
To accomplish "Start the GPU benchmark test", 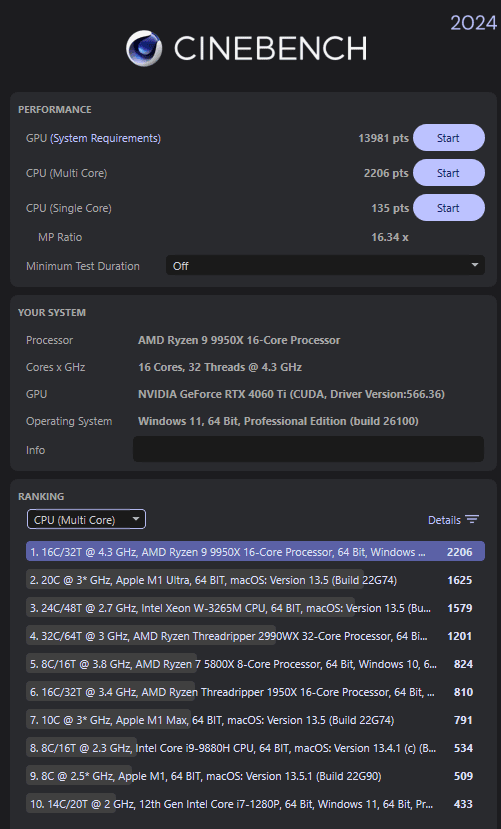I will point(449,138).
